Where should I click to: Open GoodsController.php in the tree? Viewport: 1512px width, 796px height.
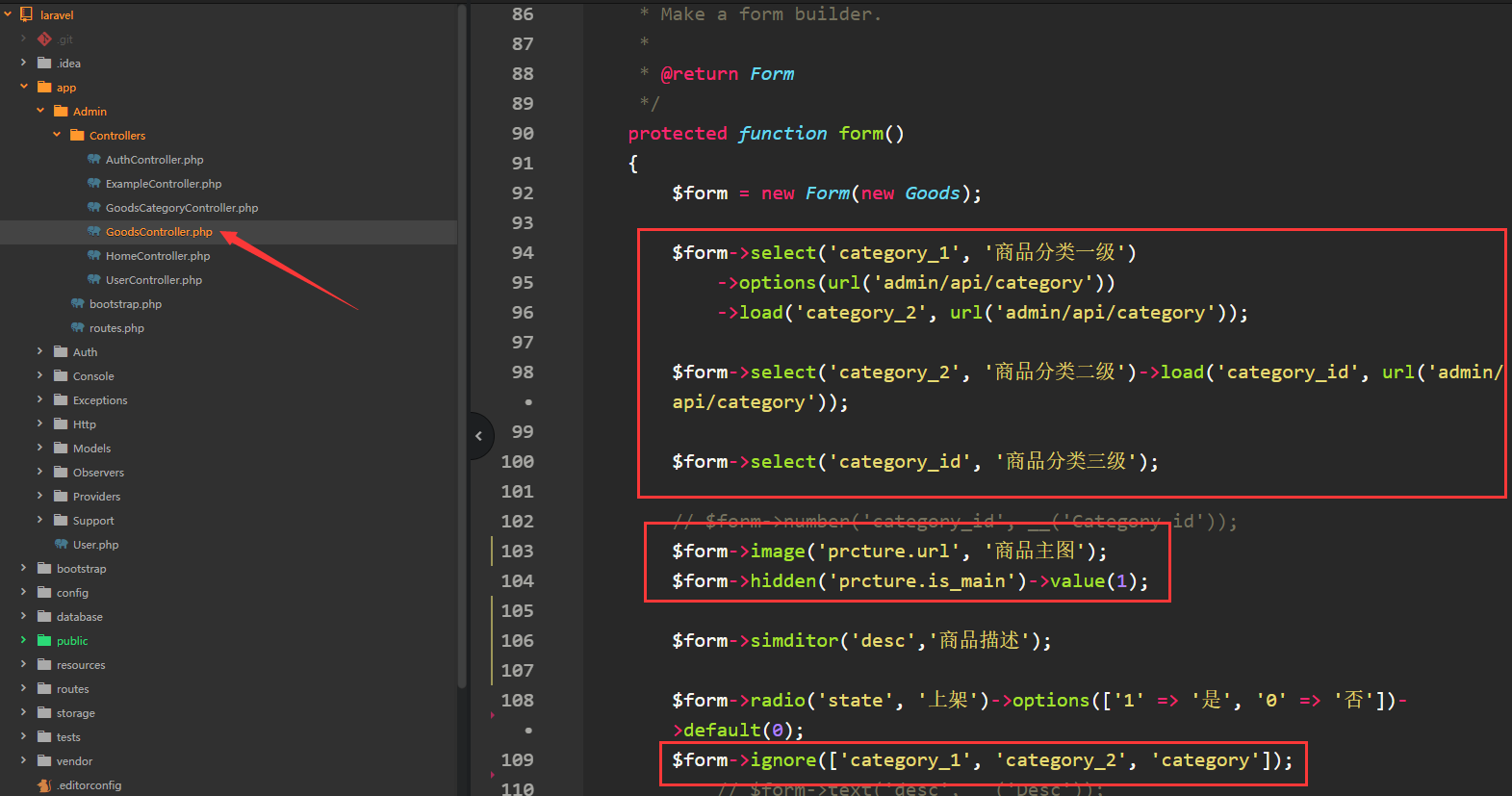click(x=159, y=232)
